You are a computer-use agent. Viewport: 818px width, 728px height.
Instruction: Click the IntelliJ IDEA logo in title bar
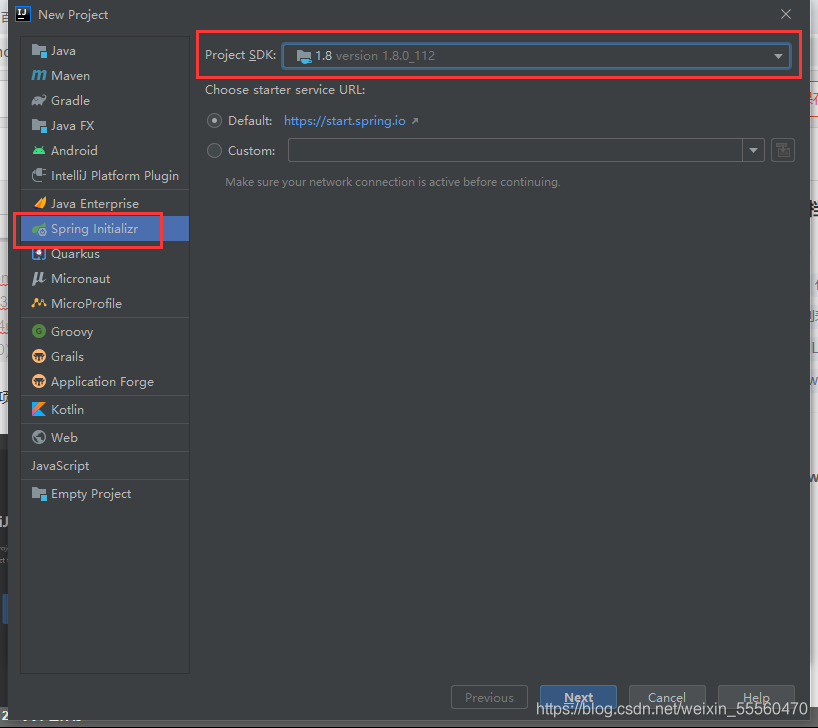tap(23, 14)
